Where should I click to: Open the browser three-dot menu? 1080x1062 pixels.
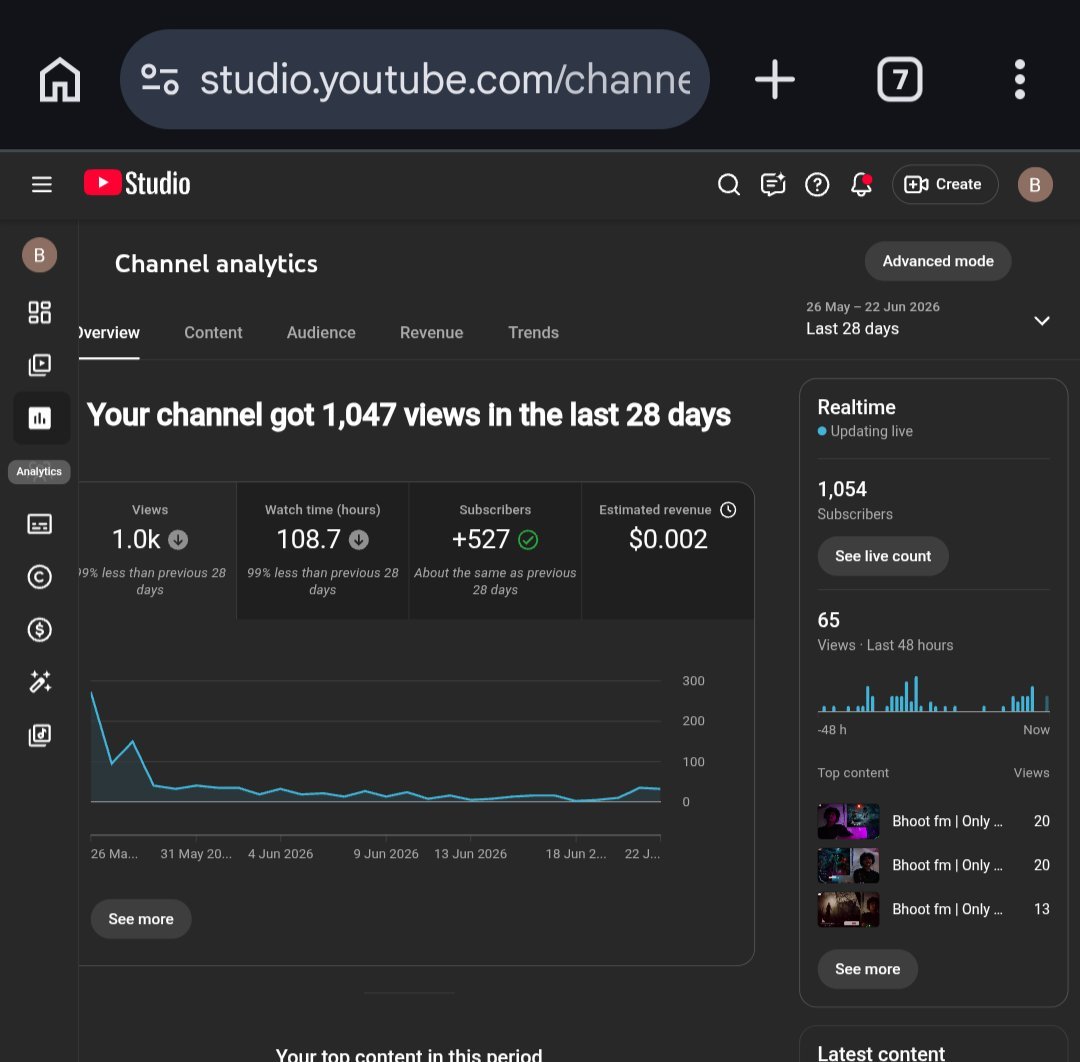pyautogui.click(x=1019, y=79)
